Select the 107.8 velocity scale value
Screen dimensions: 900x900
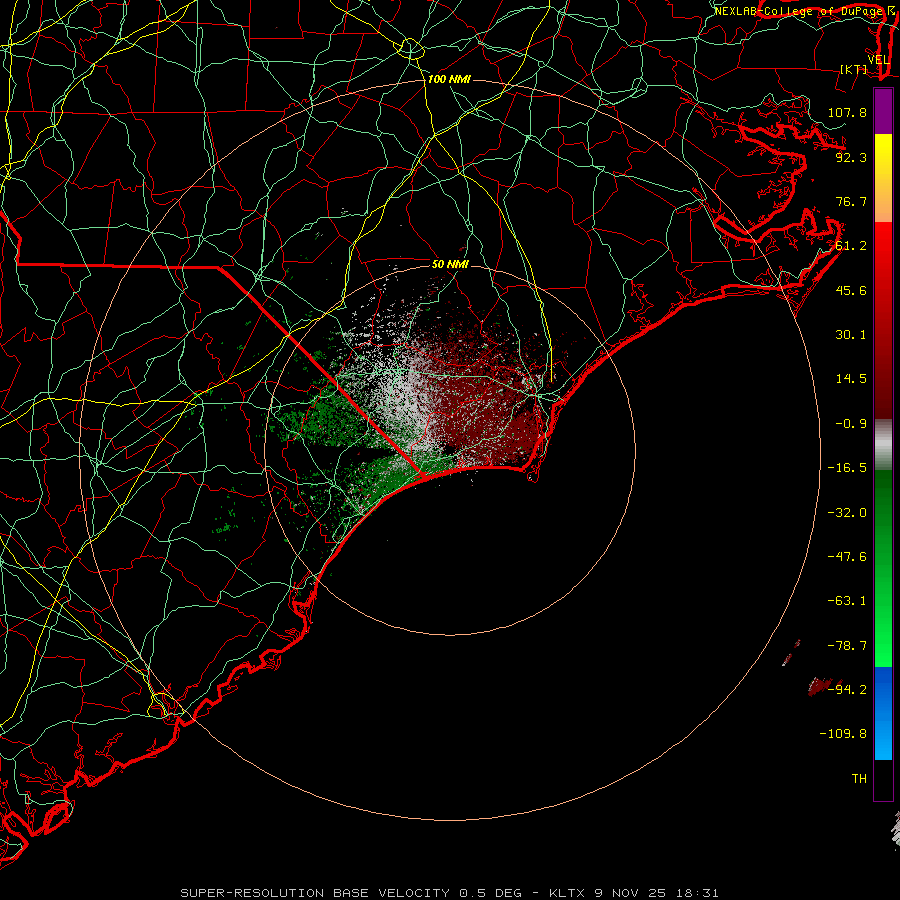[x=847, y=112]
